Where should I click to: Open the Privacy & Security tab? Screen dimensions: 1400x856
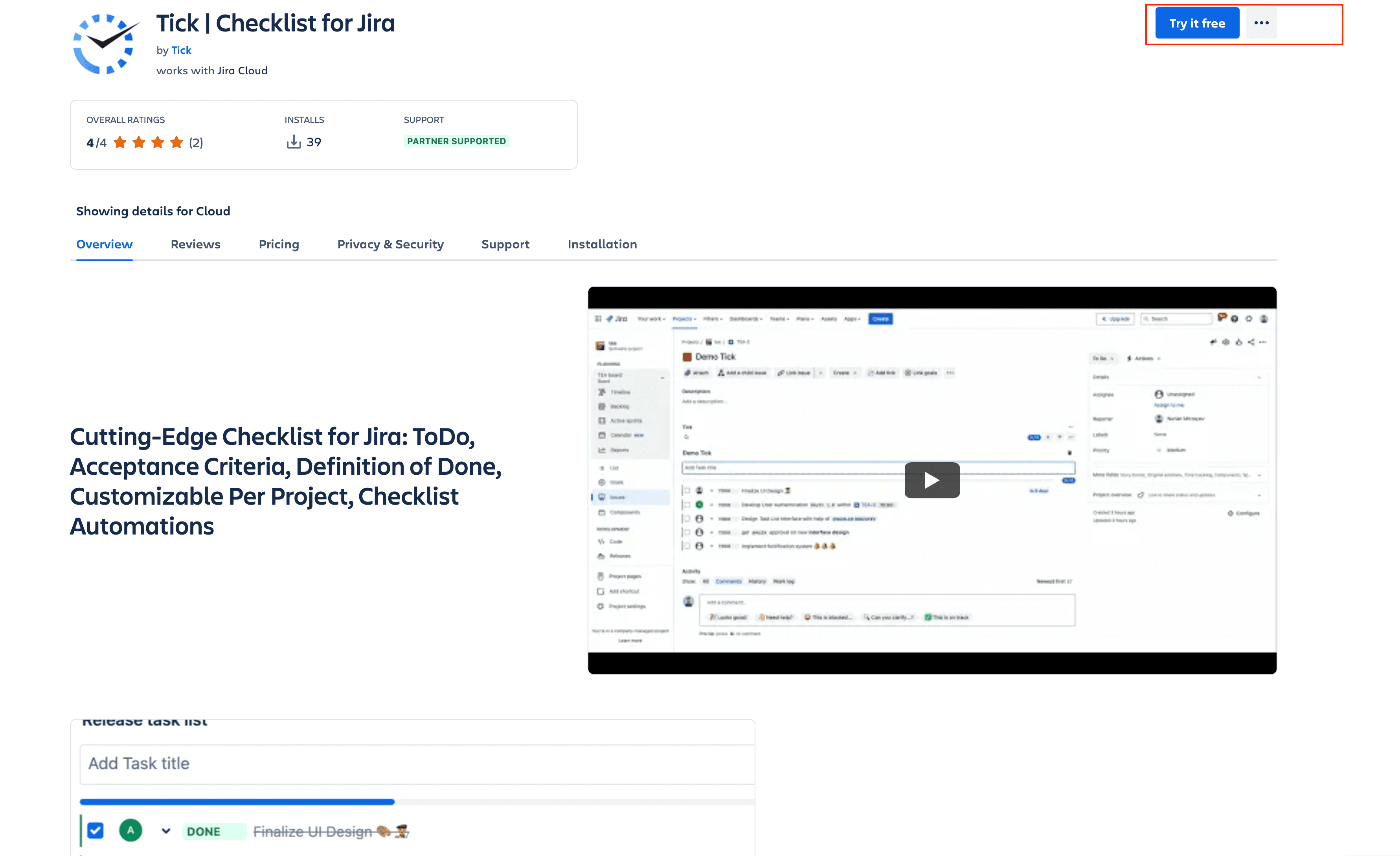point(390,244)
